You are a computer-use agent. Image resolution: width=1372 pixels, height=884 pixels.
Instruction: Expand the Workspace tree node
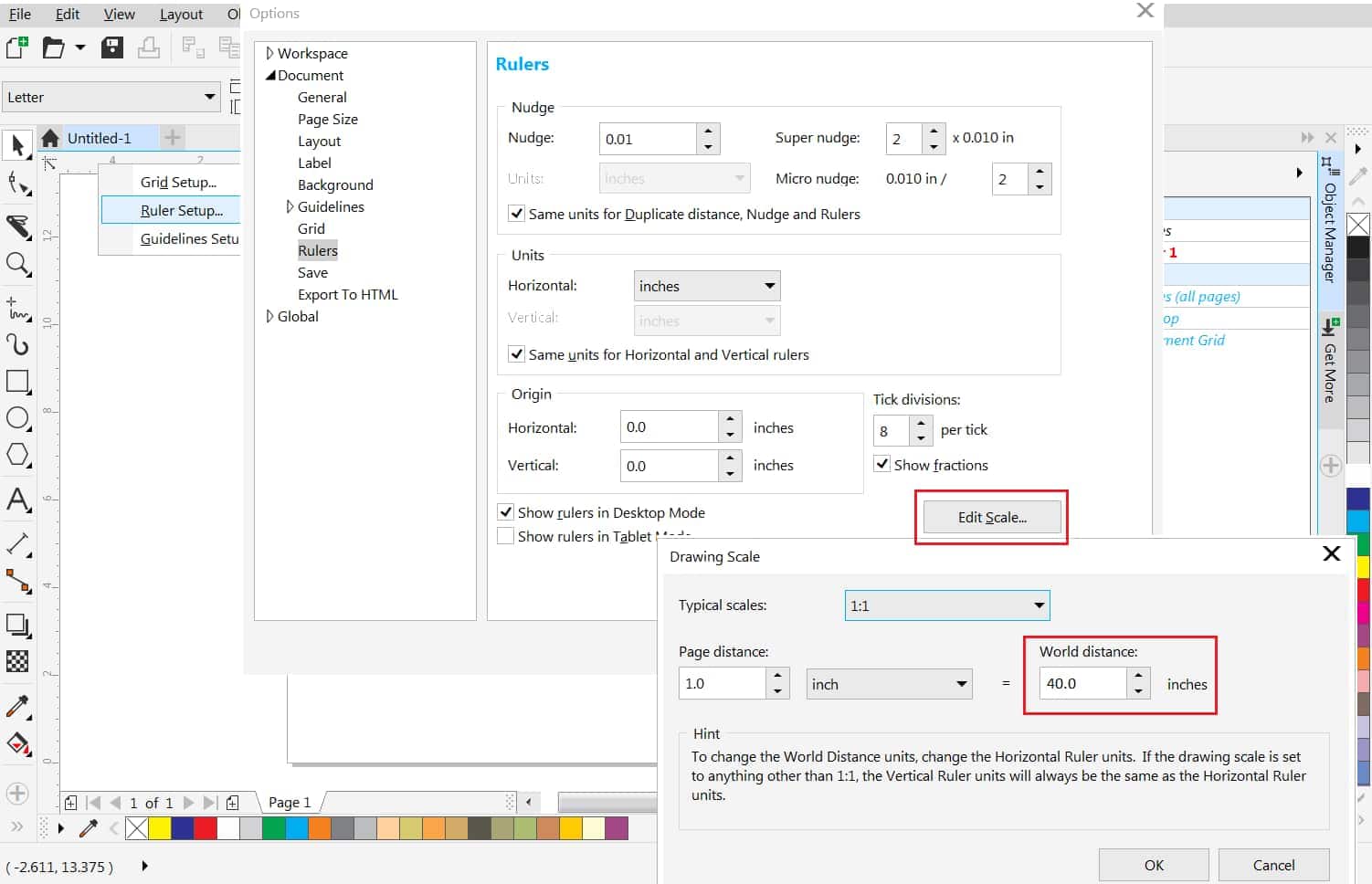(x=269, y=53)
